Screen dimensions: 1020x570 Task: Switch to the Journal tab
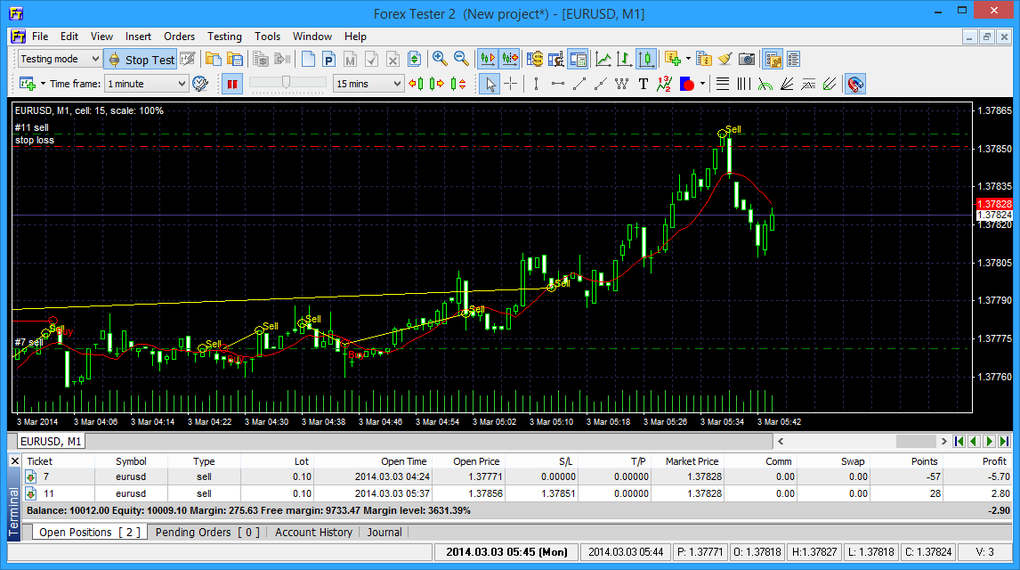tap(384, 532)
